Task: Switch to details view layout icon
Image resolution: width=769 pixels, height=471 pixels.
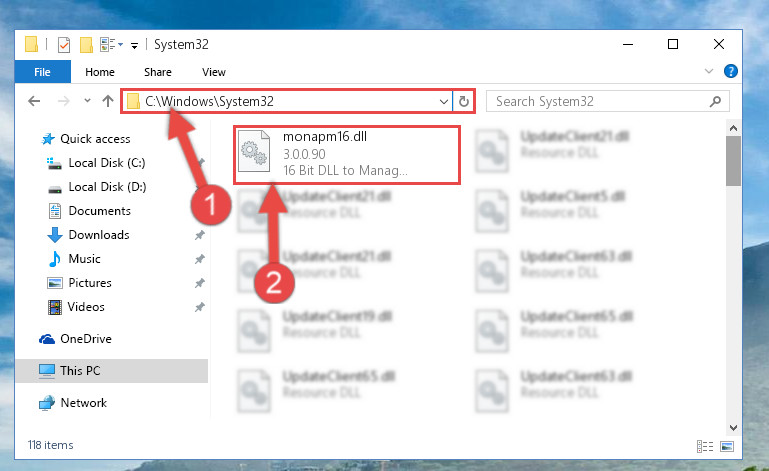Action: (705, 446)
